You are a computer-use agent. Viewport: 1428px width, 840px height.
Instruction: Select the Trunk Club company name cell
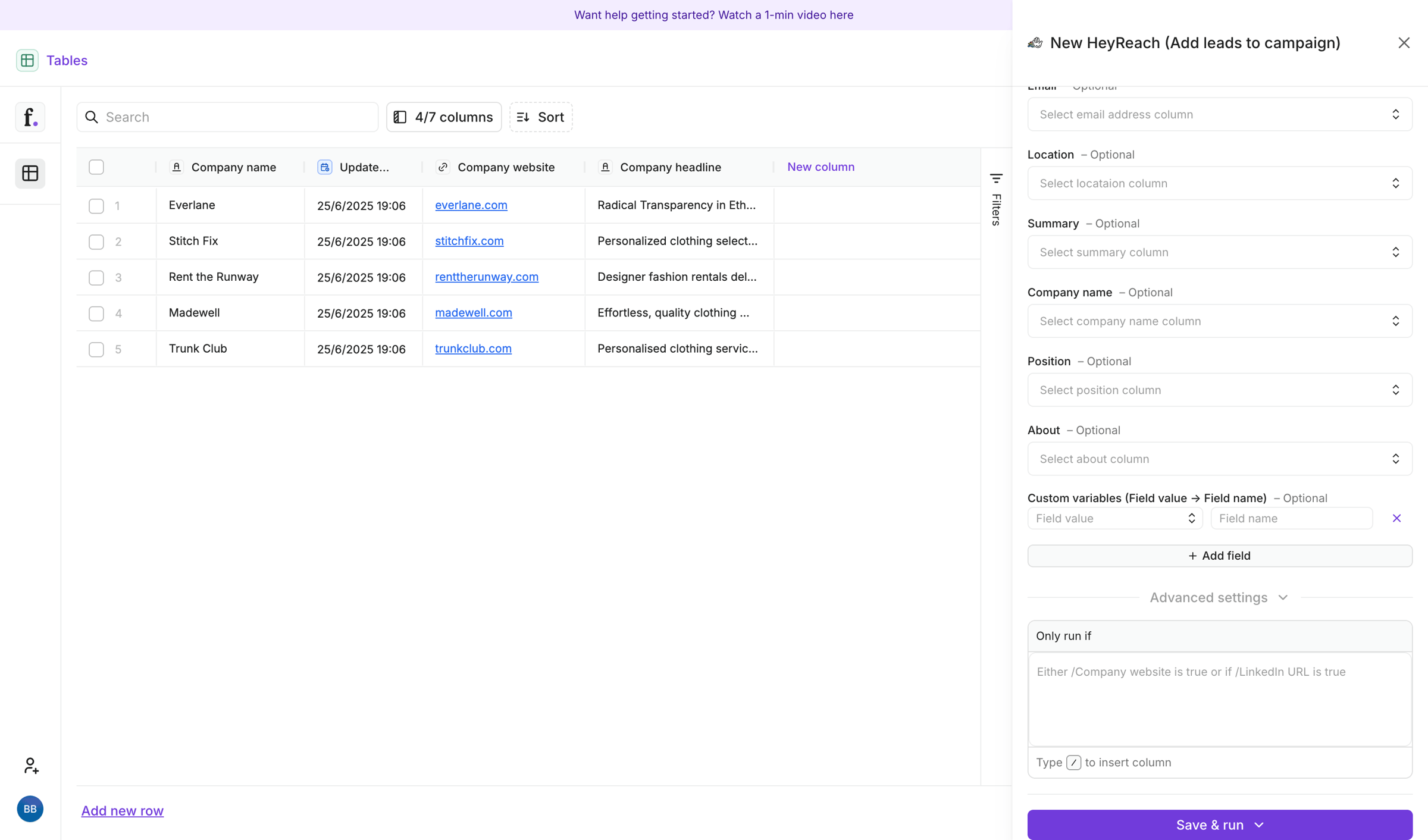(230, 349)
